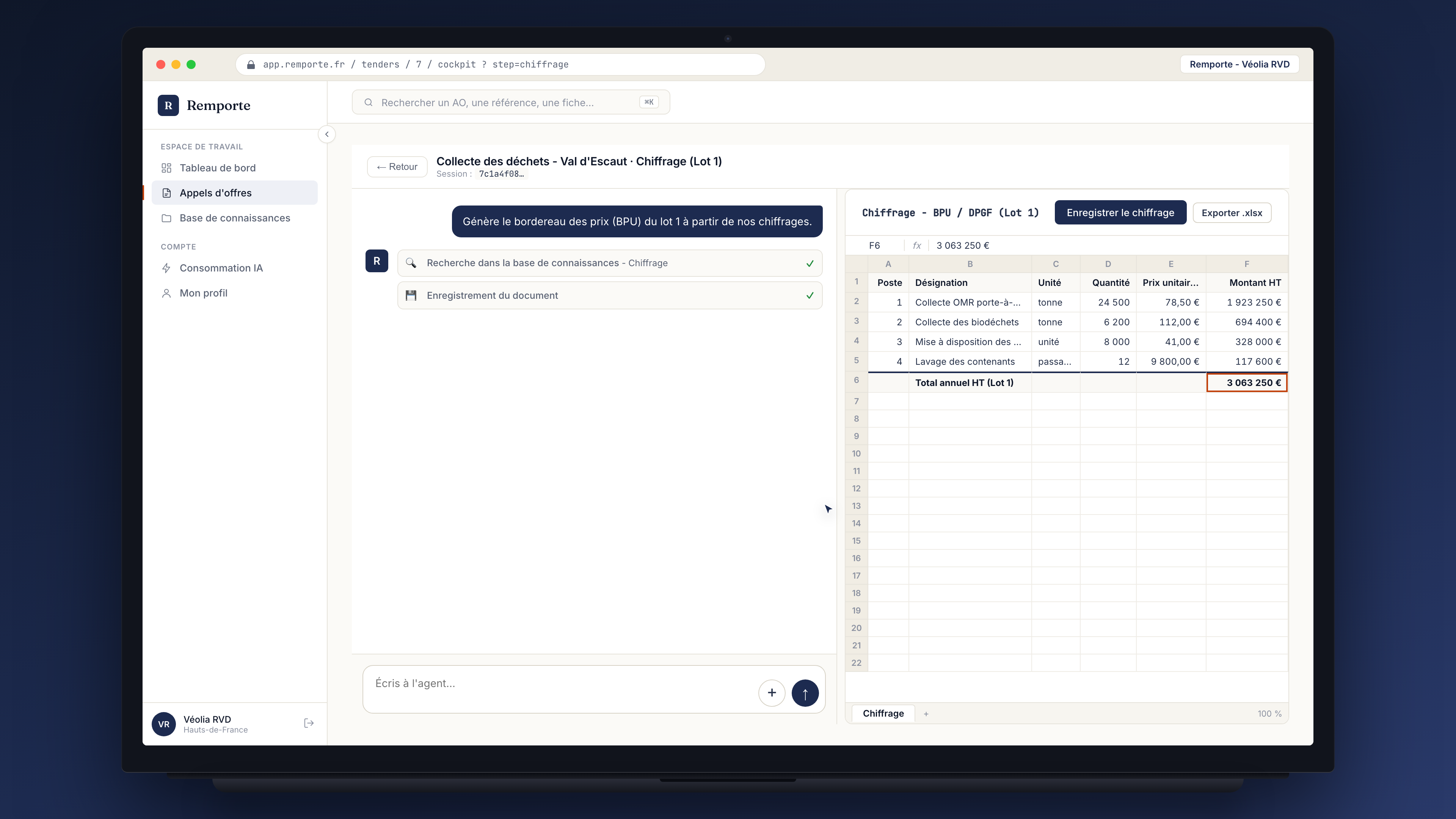Click unit price cell 9 800,00 €

coord(1171,362)
